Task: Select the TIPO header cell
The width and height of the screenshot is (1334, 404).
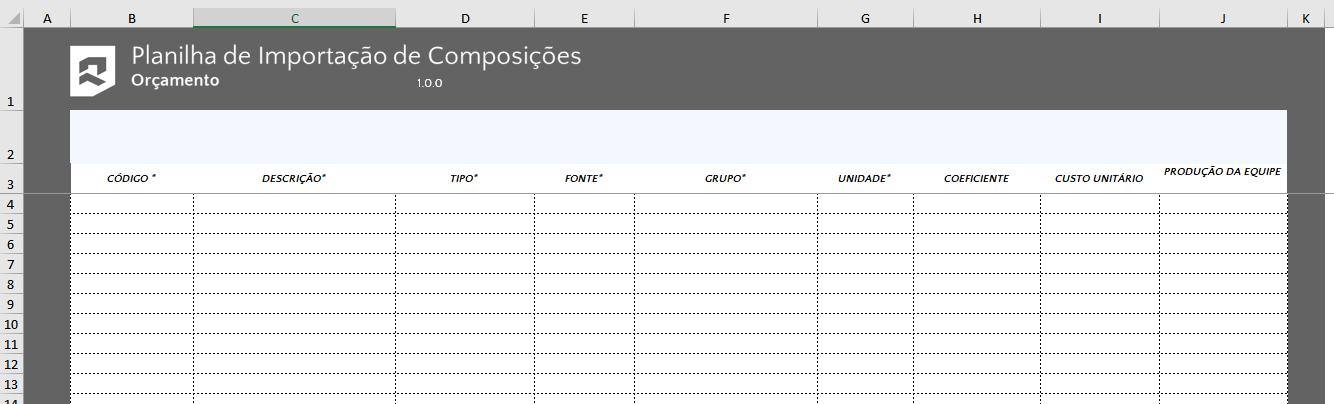Action: click(464, 178)
